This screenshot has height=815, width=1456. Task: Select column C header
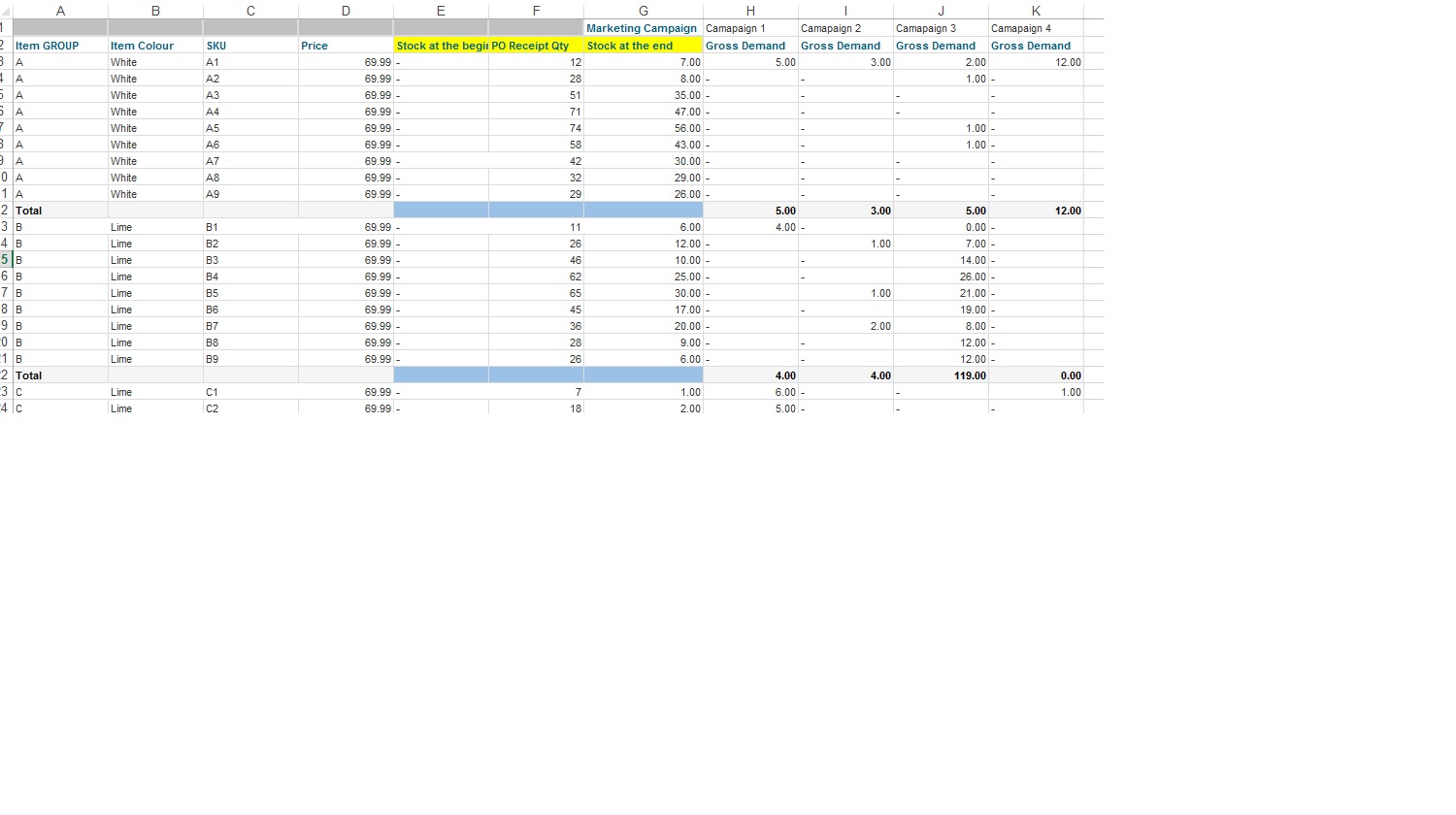250,11
